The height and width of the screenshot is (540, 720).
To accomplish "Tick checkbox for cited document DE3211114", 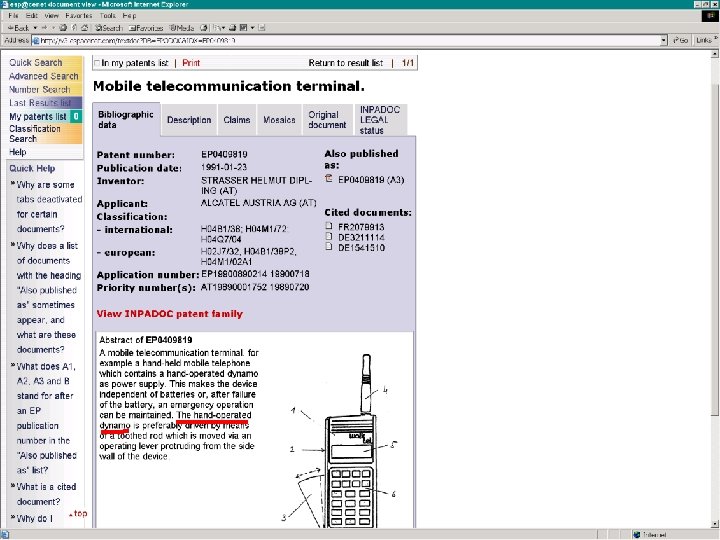I will coord(328,236).
